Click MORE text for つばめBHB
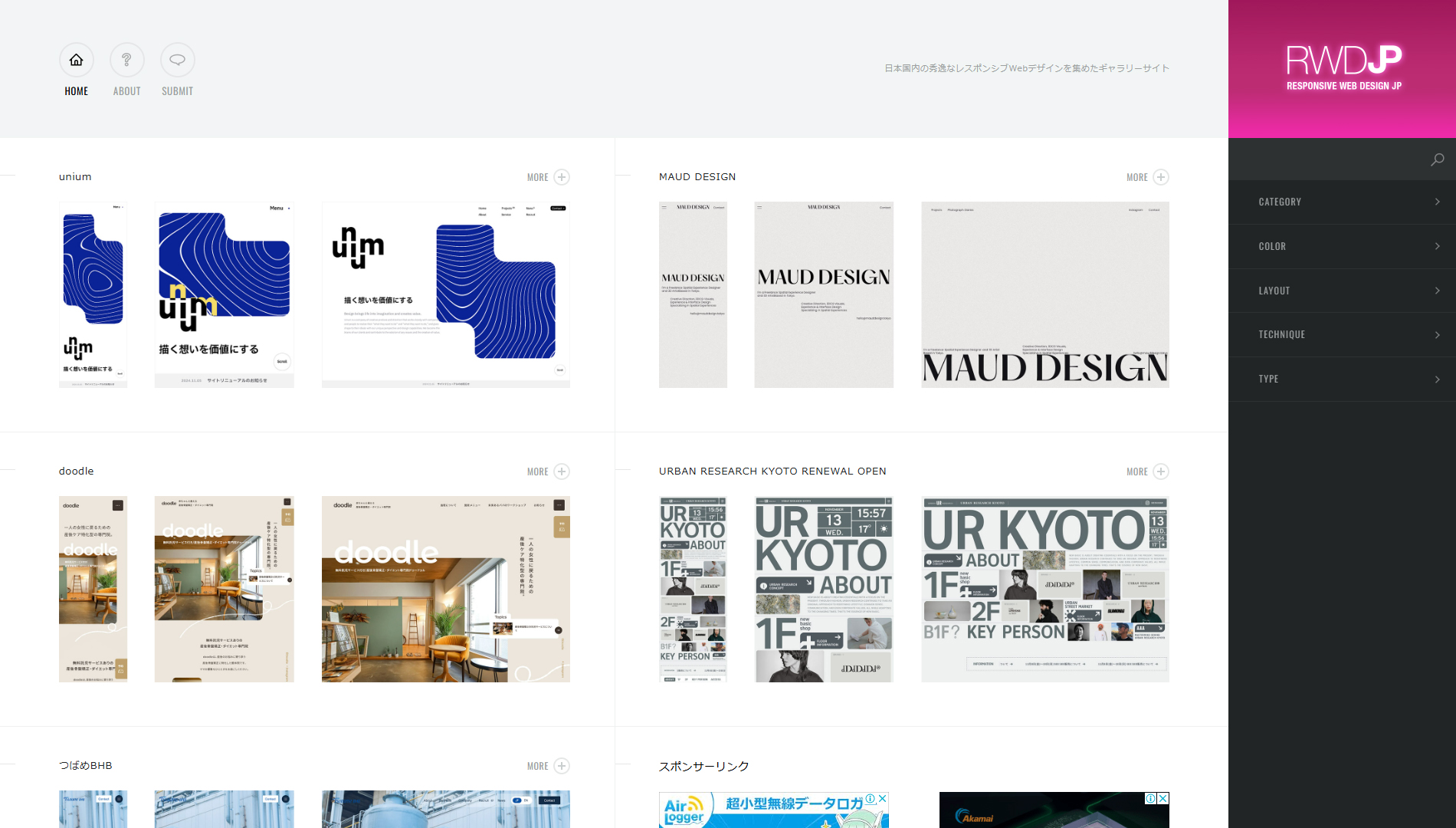This screenshot has width=1456, height=828. 538,766
